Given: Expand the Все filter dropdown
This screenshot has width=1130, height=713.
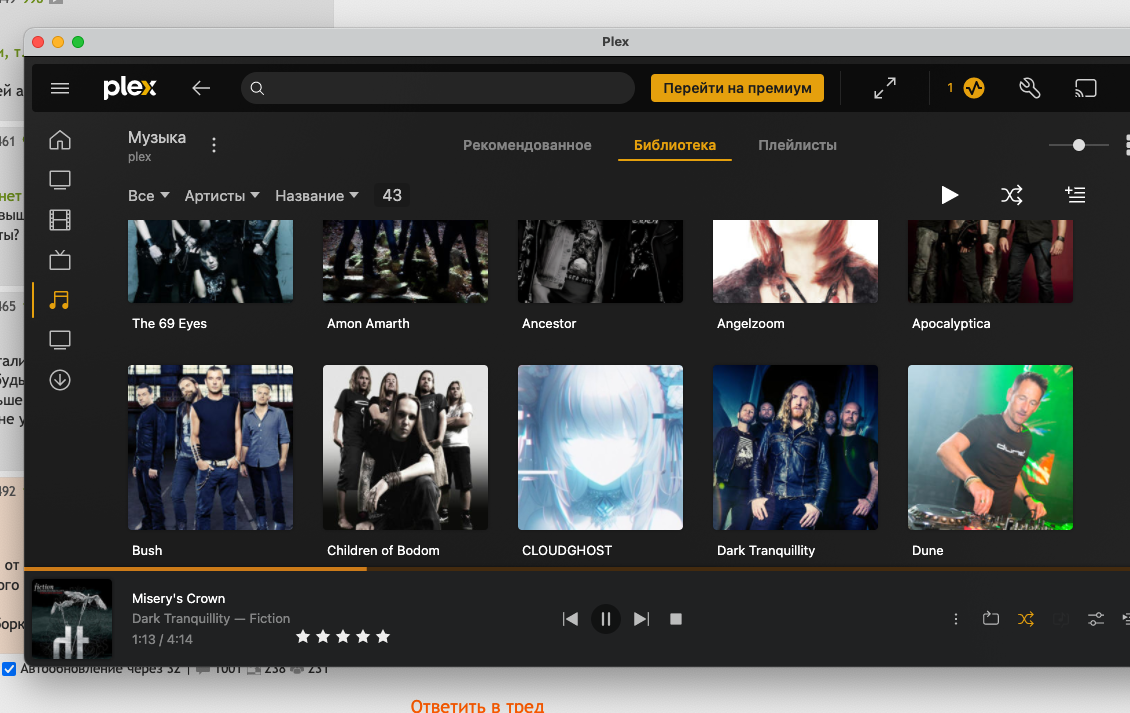Looking at the screenshot, I should click(148, 195).
